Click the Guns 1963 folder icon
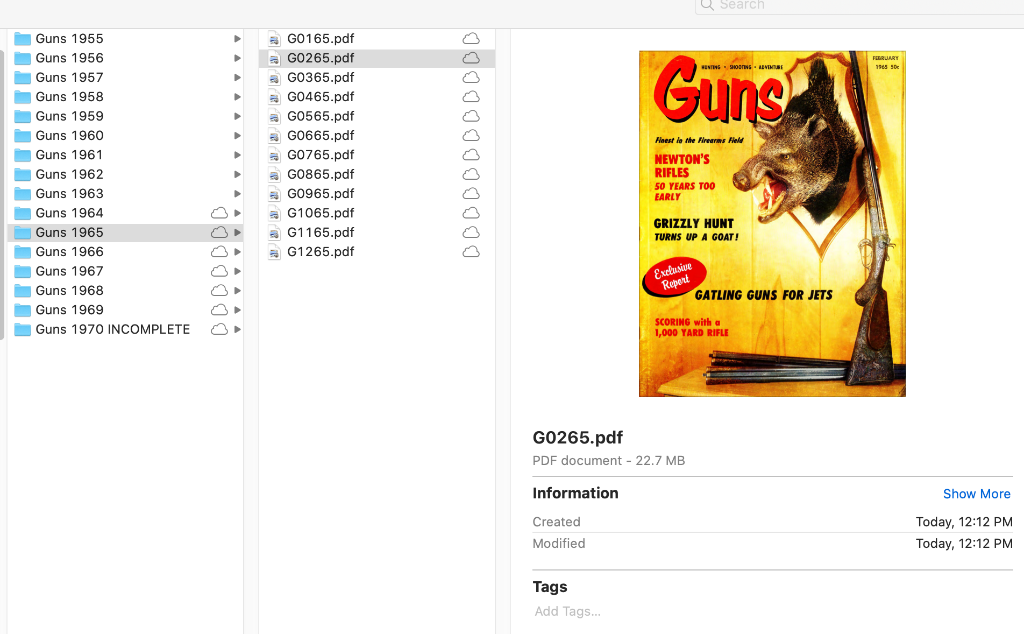 (23, 194)
